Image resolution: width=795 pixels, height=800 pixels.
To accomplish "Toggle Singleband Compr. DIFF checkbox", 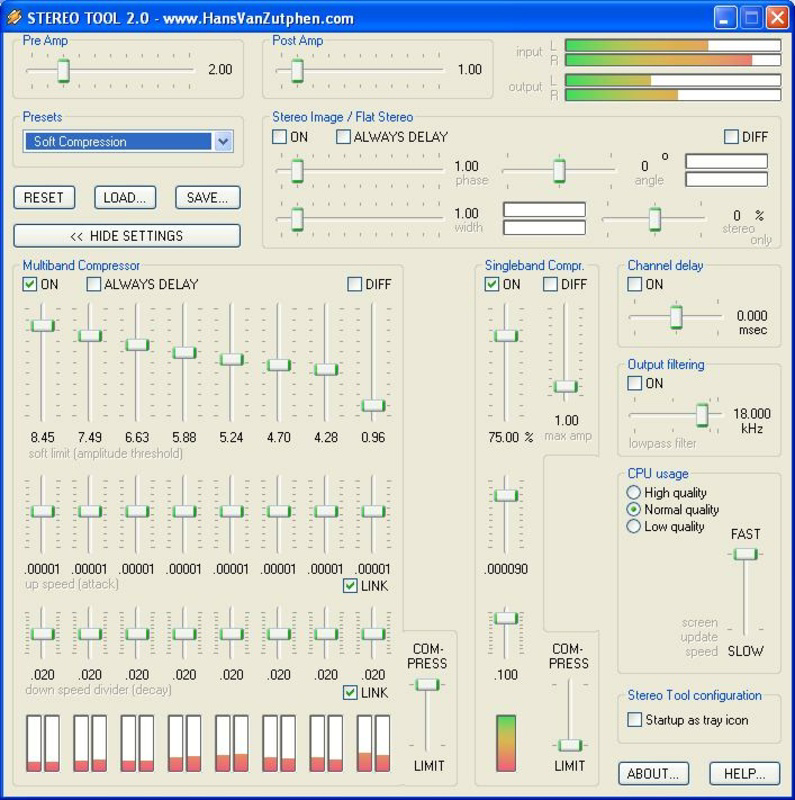I will pos(550,284).
